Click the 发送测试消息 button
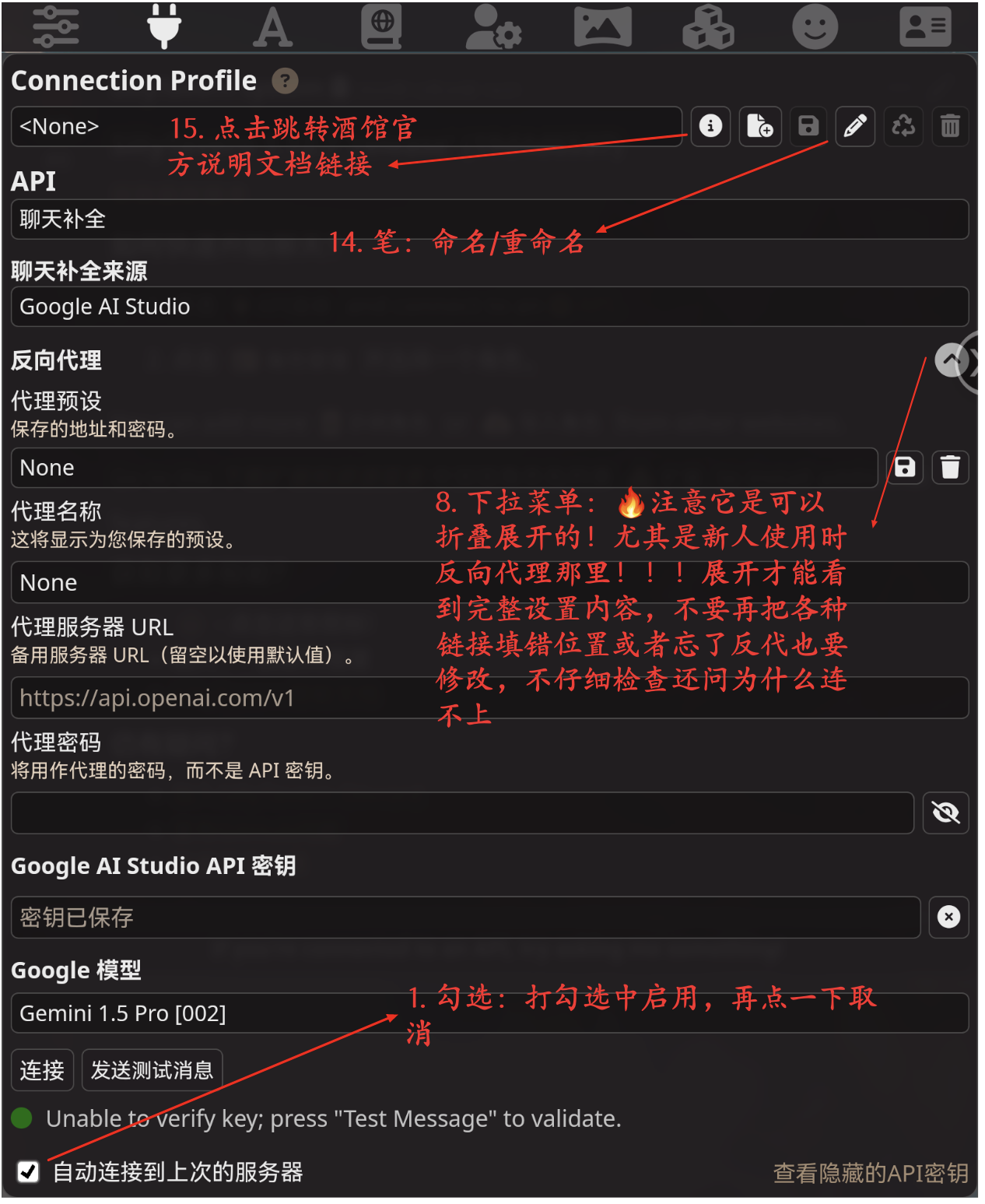 (x=152, y=1070)
